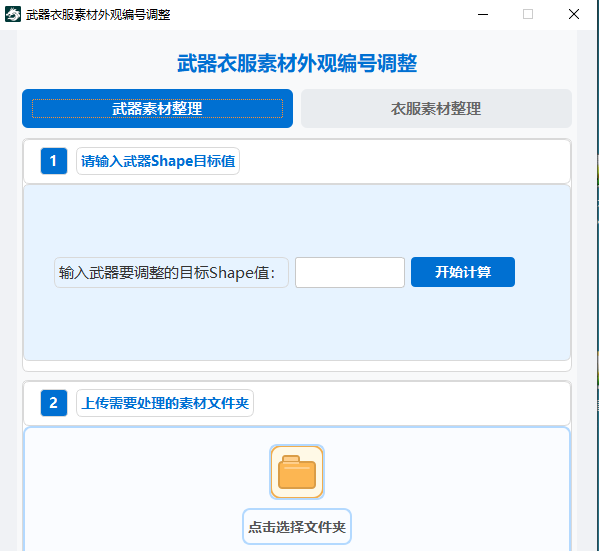Viewport: 599px width, 551px height.
Task: Maximize the application window
Action: point(528,15)
